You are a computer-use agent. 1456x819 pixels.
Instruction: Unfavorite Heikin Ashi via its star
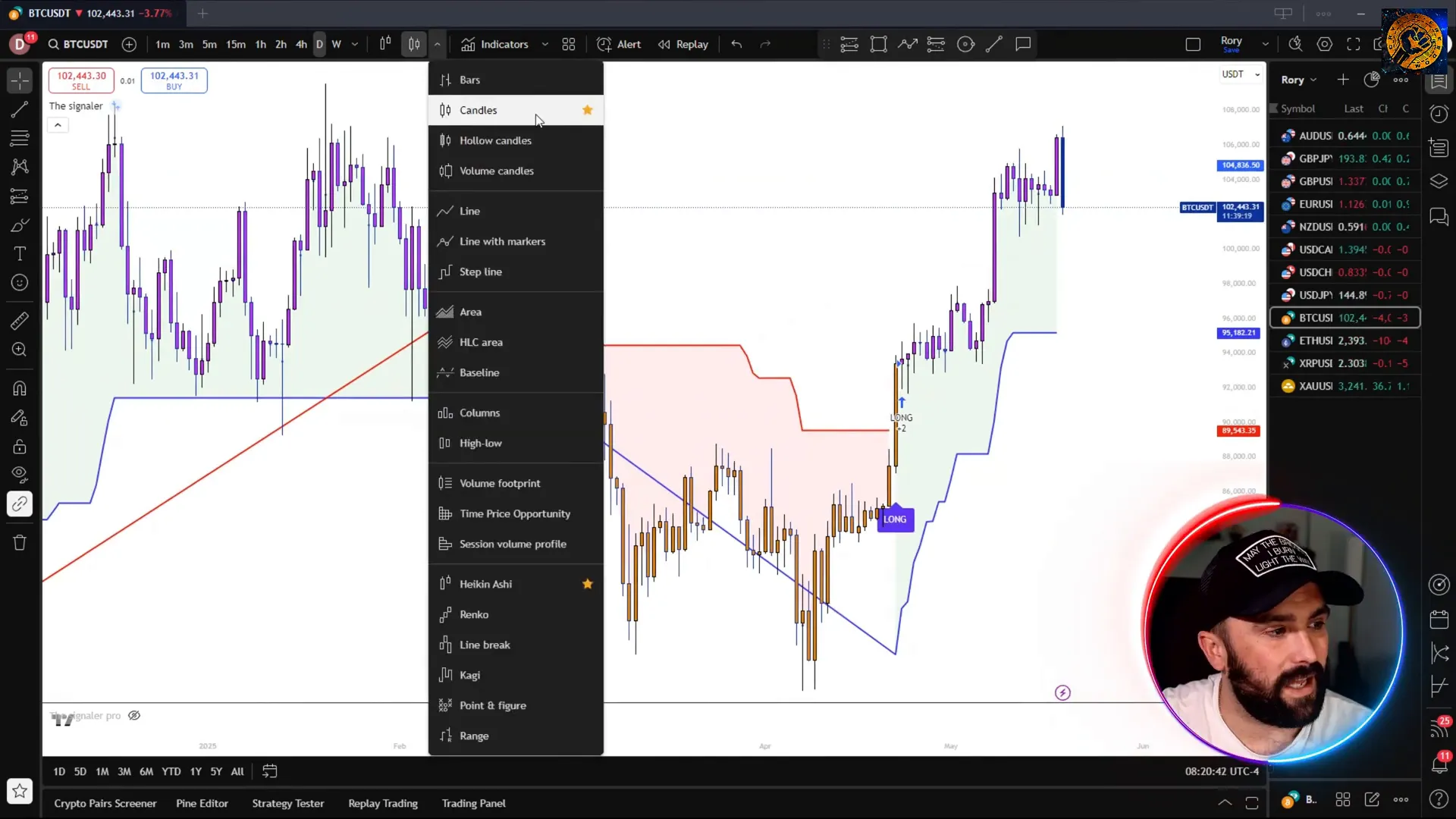[587, 584]
